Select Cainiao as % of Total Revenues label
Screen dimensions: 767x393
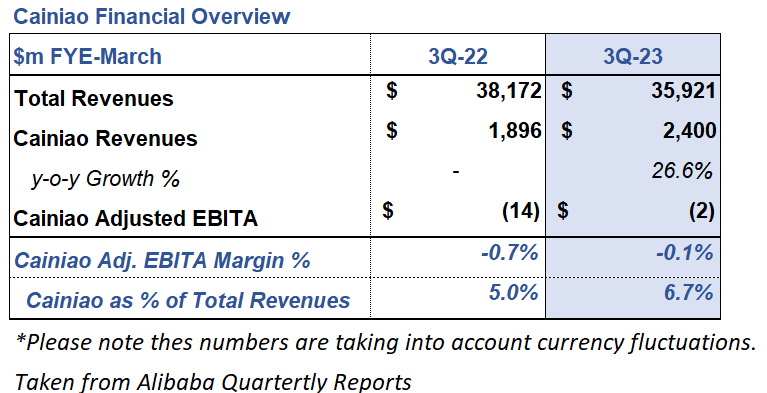click(188, 300)
